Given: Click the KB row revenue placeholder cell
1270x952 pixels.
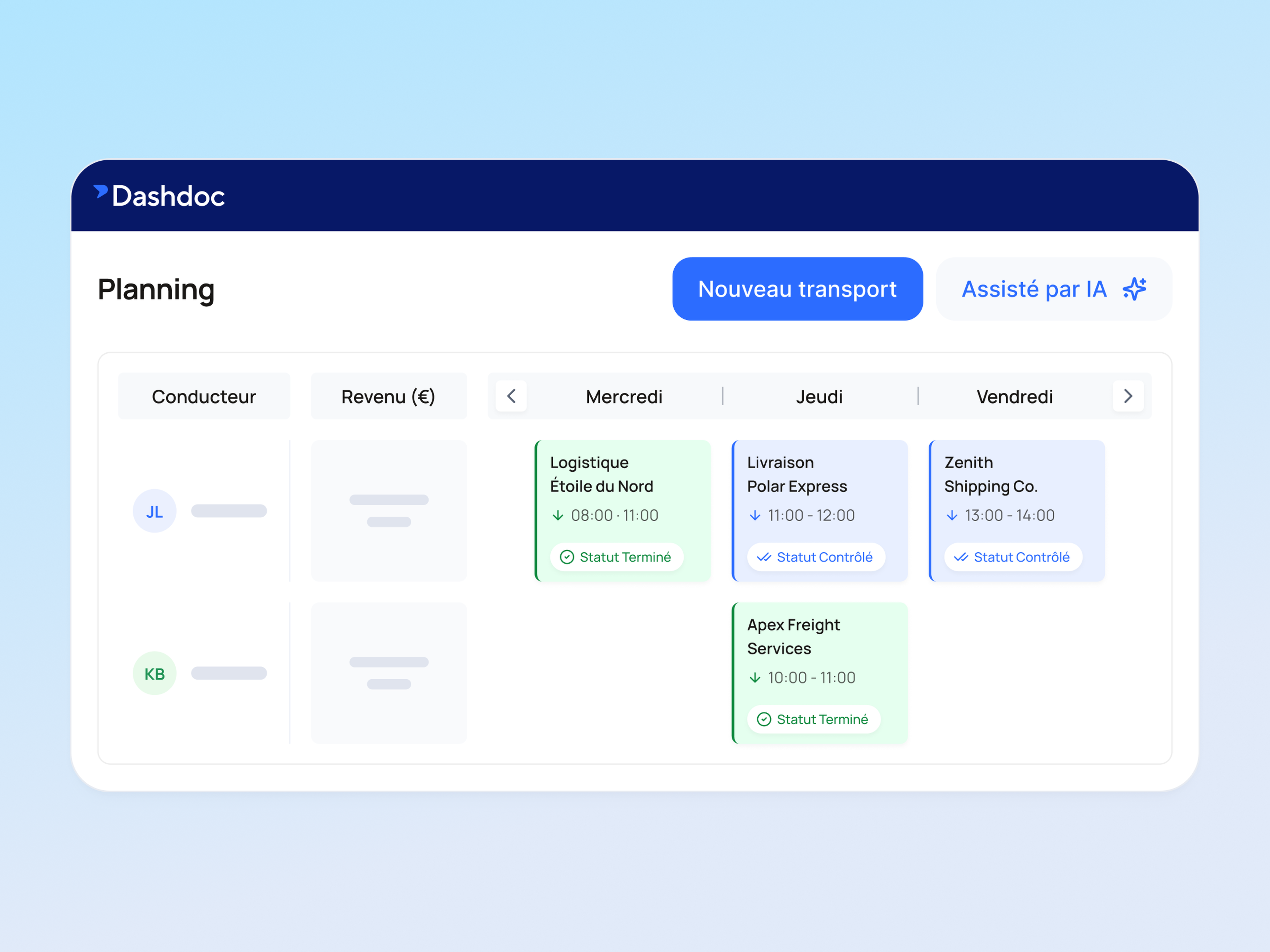Looking at the screenshot, I should (x=389, y=673).
